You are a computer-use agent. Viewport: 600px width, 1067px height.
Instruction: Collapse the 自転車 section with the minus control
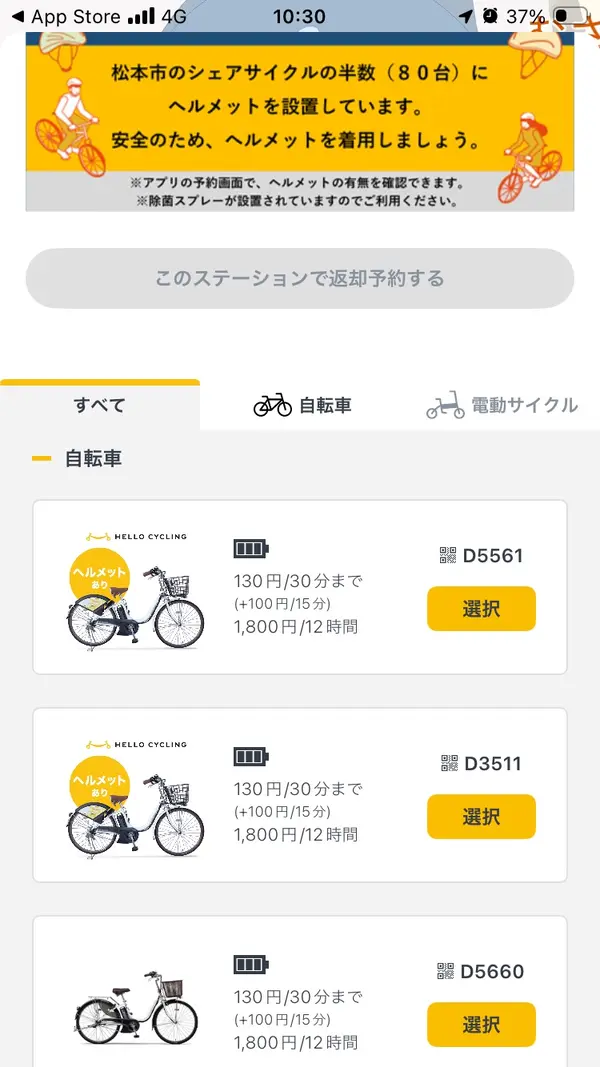(39, 458)
